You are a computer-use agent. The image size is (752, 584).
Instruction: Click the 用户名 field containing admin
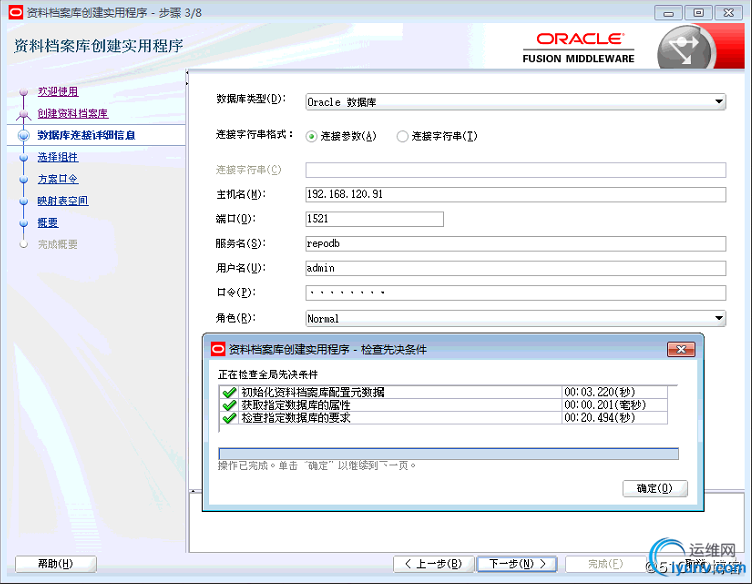(516, 268)
